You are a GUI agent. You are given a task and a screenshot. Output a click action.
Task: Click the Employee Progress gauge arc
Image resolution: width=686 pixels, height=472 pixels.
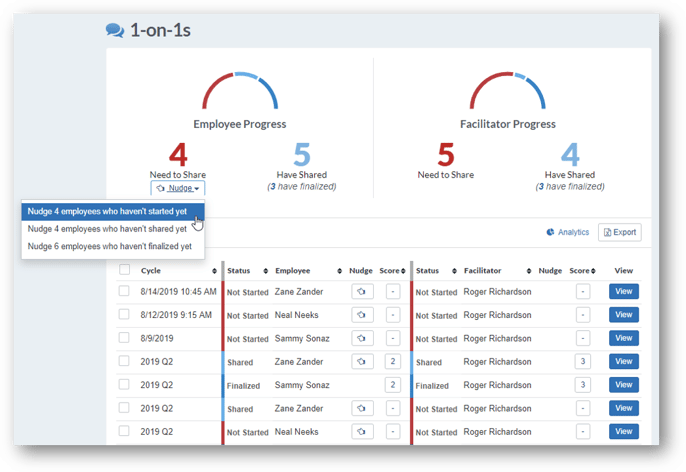coord(240,90)
